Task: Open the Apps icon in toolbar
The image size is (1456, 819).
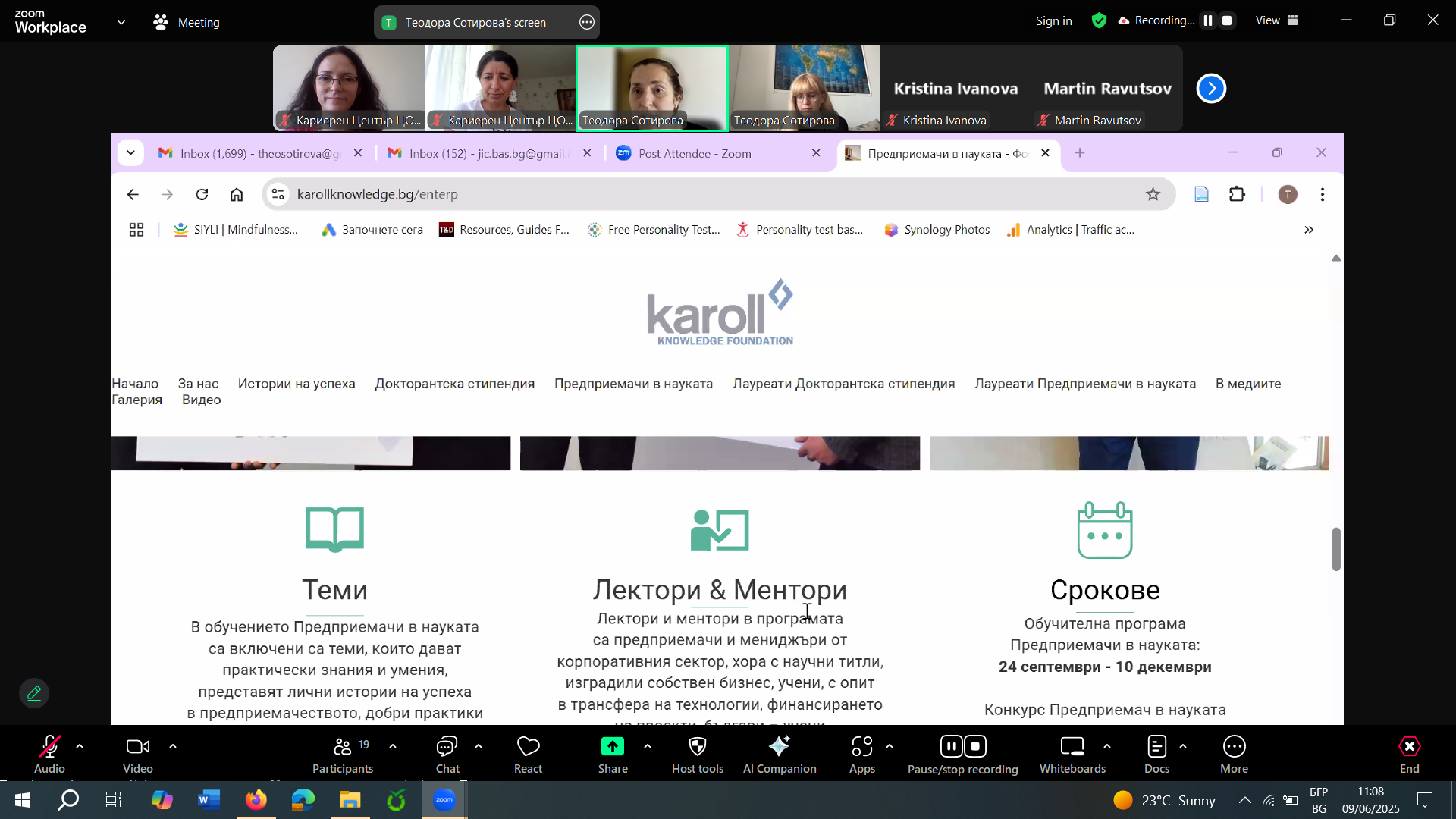Action: pyautogui.click(x=861, y=747)
